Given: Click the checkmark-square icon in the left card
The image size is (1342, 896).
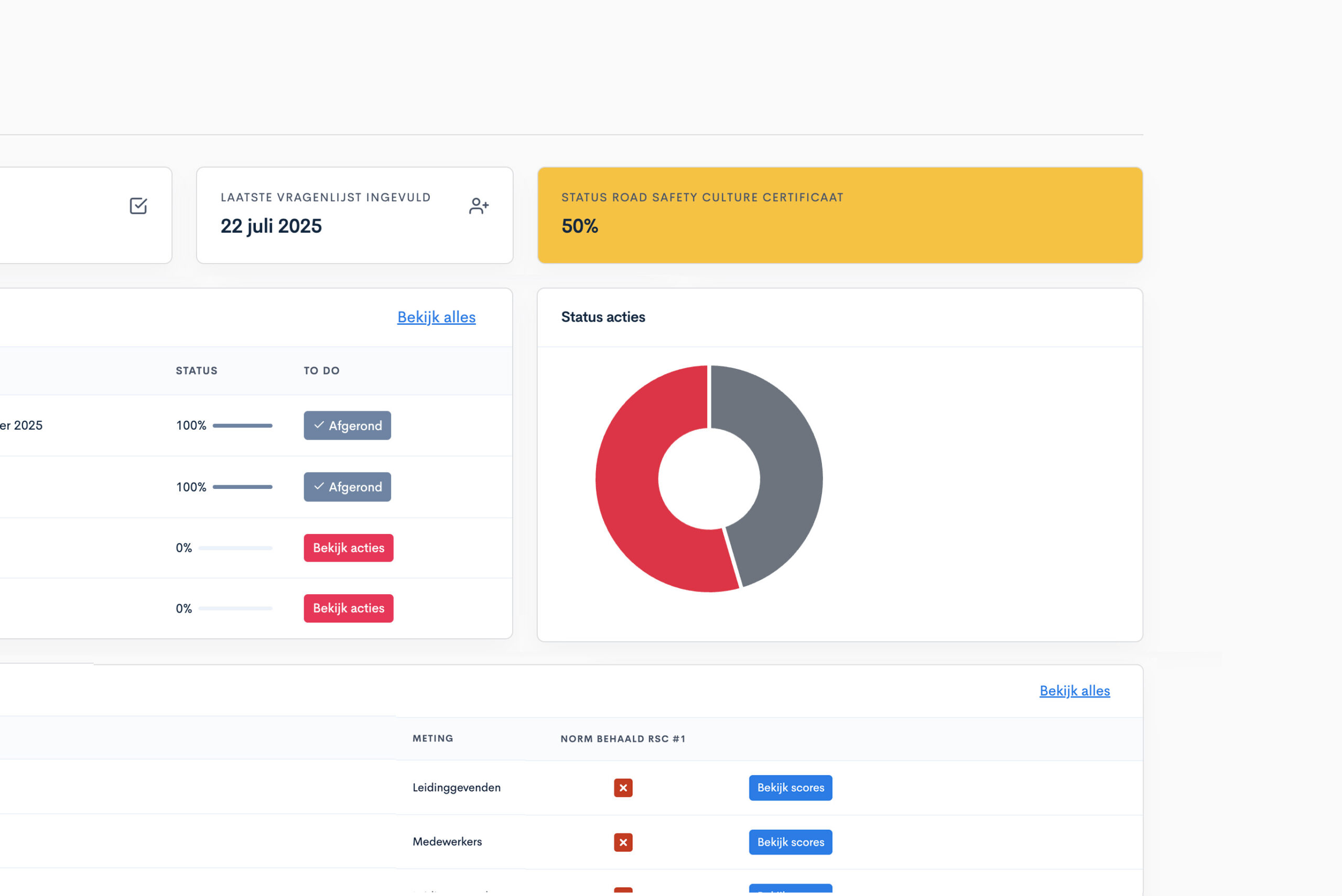Looking at the screenshot, I should click(x=138, y=206).
